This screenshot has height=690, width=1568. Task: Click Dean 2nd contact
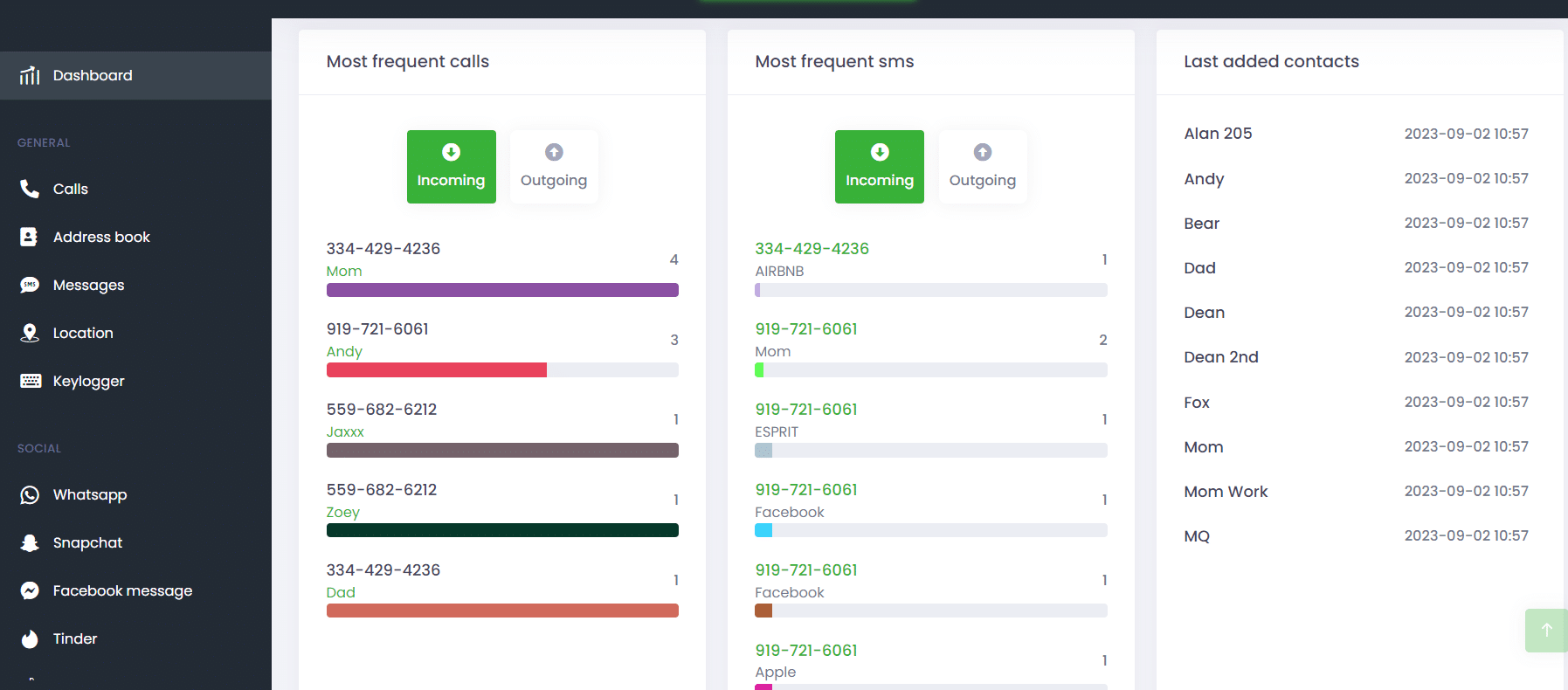tap(1221, 357)
